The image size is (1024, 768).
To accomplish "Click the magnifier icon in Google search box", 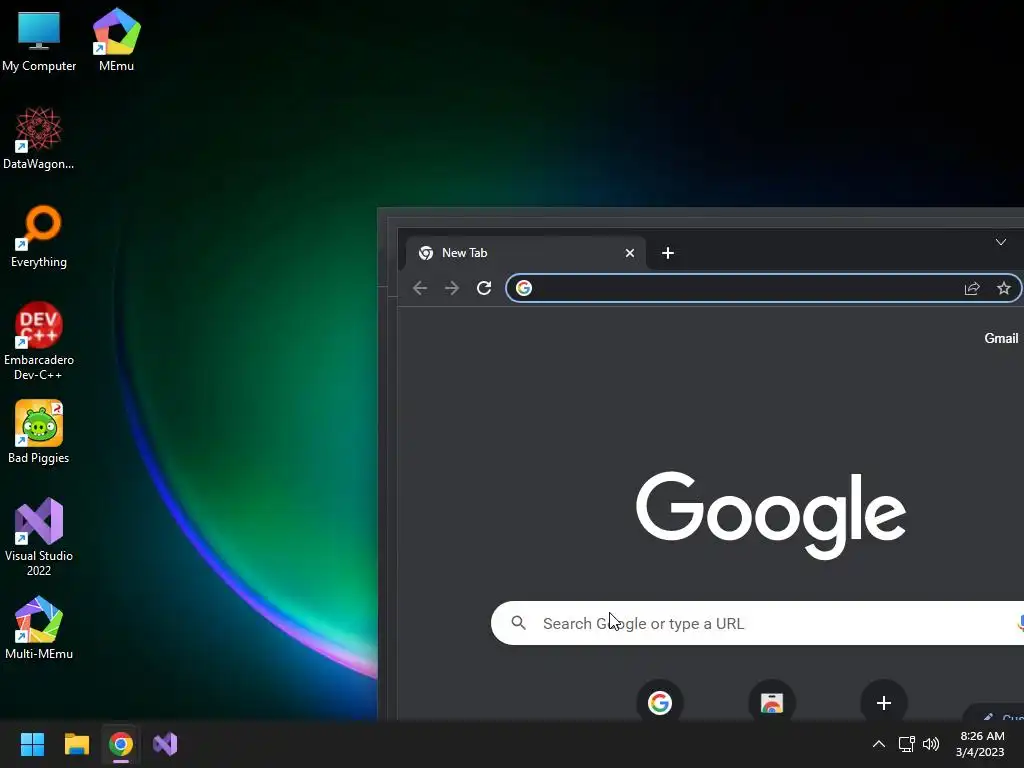I will pyautogui.click(x=519, y=623).
